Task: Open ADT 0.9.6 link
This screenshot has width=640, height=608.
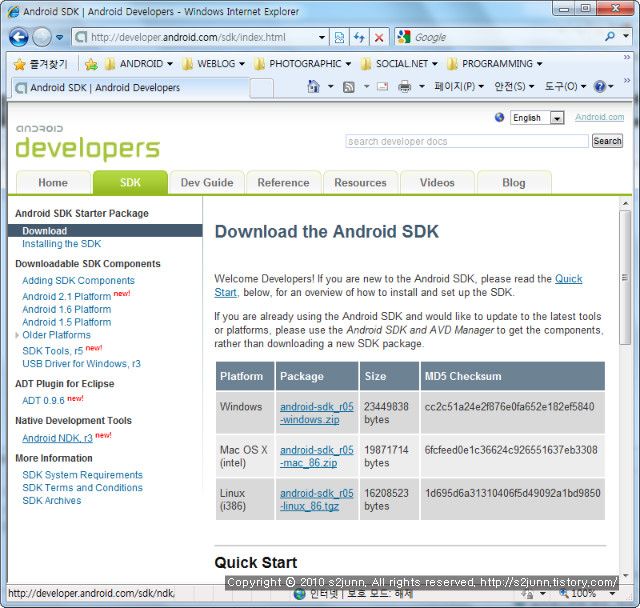Action: 43,401
